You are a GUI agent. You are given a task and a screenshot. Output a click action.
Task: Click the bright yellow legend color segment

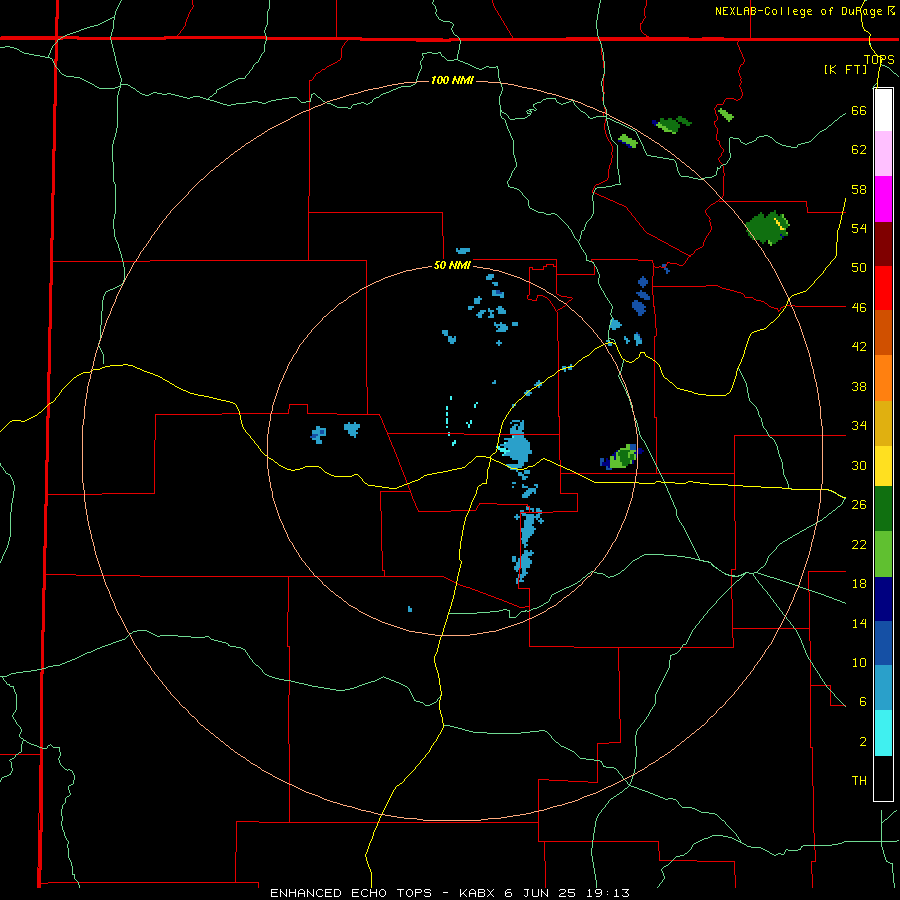[x=883, y=465]
